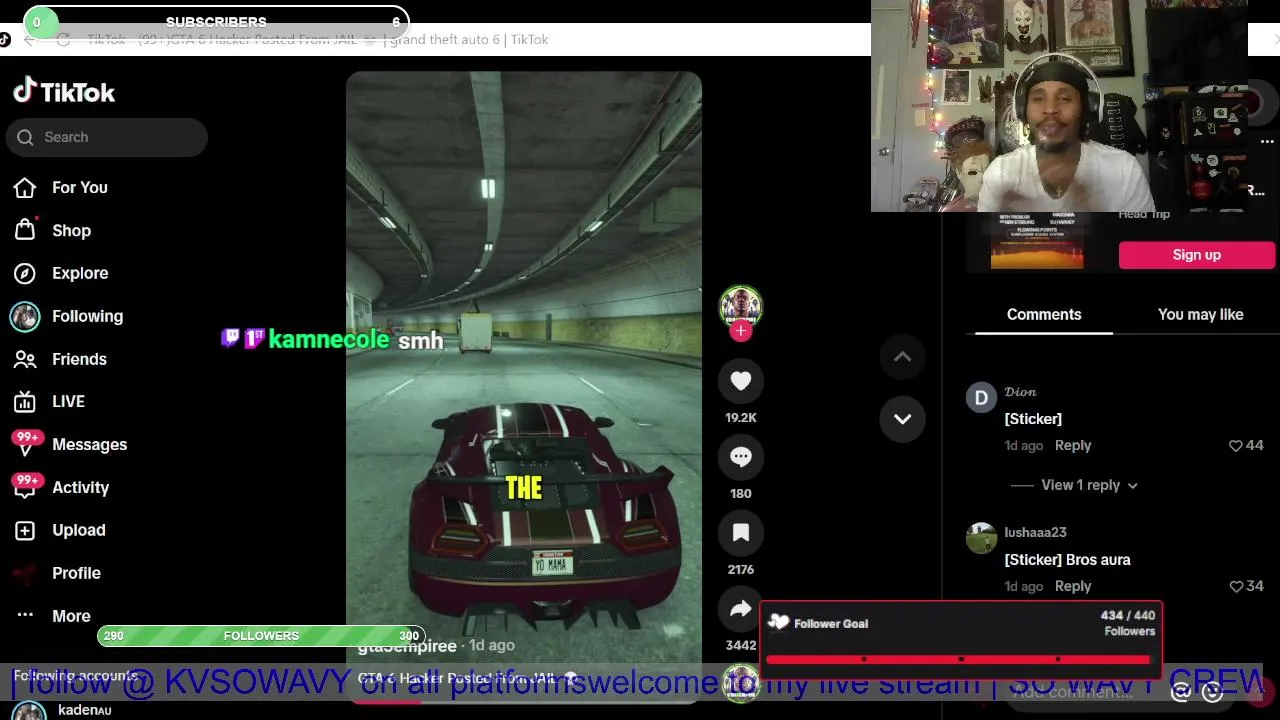
Task: Click the three-dots More icon
Action: (x=25, y=615)
